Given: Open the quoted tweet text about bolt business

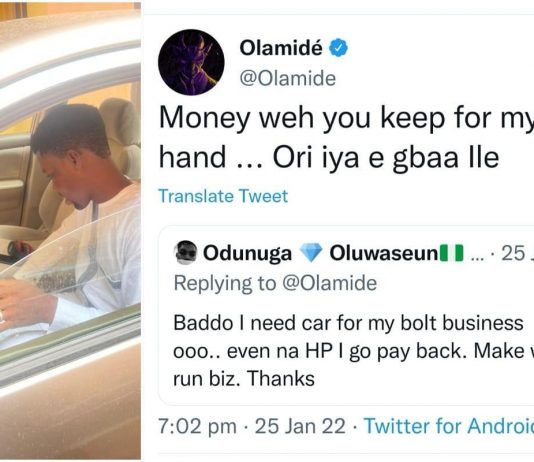Looking at the screenshot, I should coord(354,351).
